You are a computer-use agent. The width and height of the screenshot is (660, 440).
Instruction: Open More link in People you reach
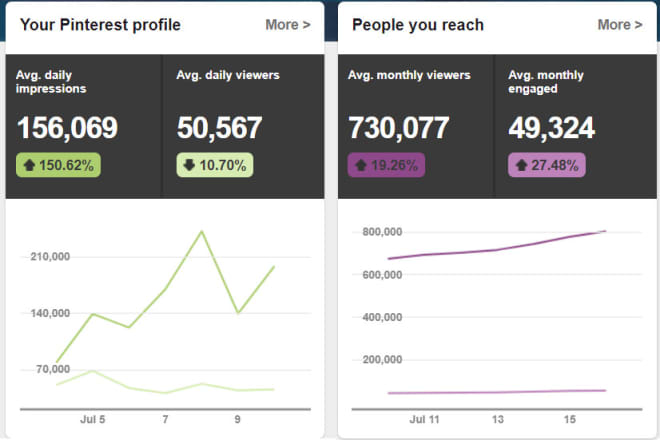(x=620, y=25)
